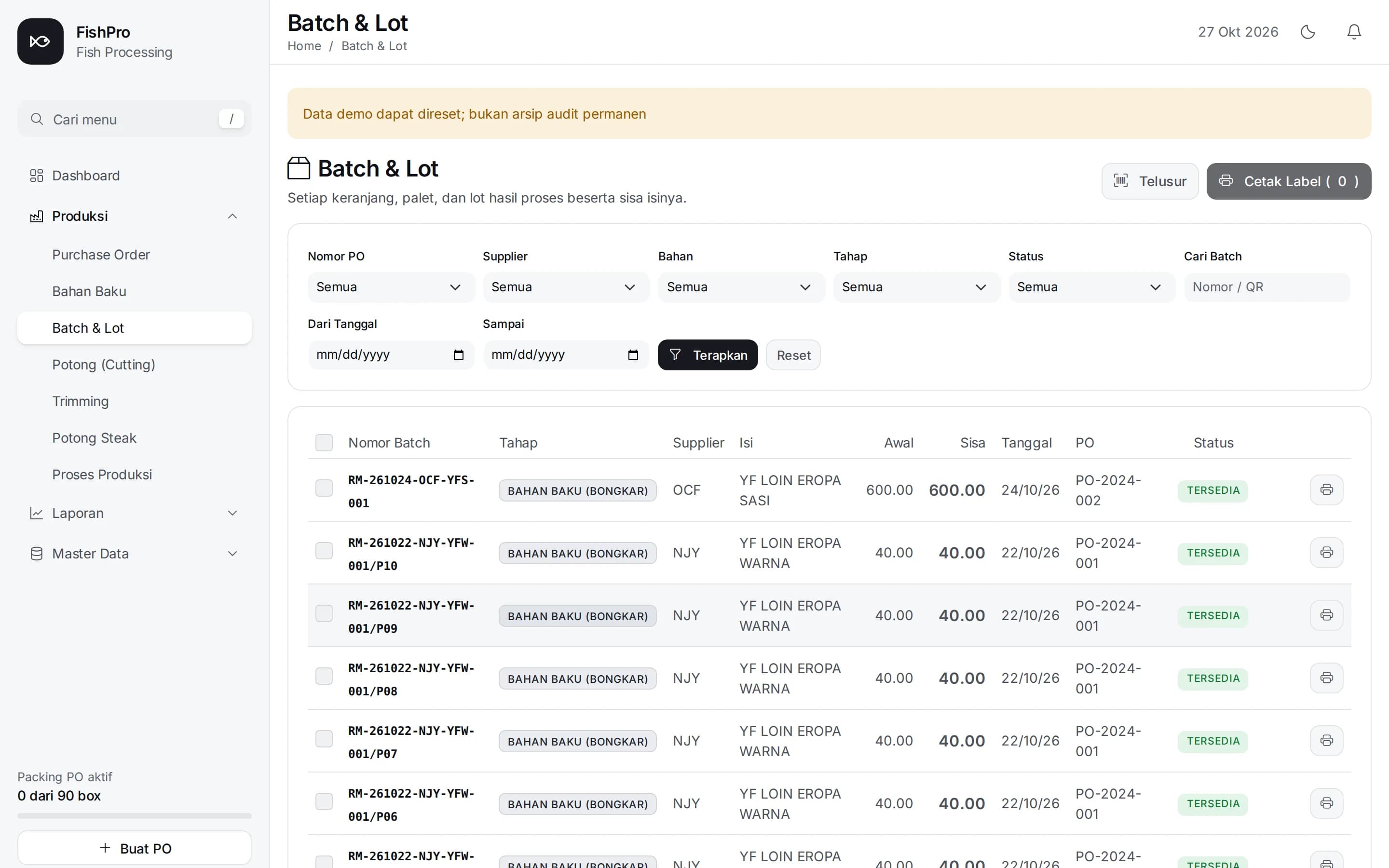Open Purchase Order menu item
This screenshot has height=868, width=1389.
pyautogui.click(x=134, y=255)
